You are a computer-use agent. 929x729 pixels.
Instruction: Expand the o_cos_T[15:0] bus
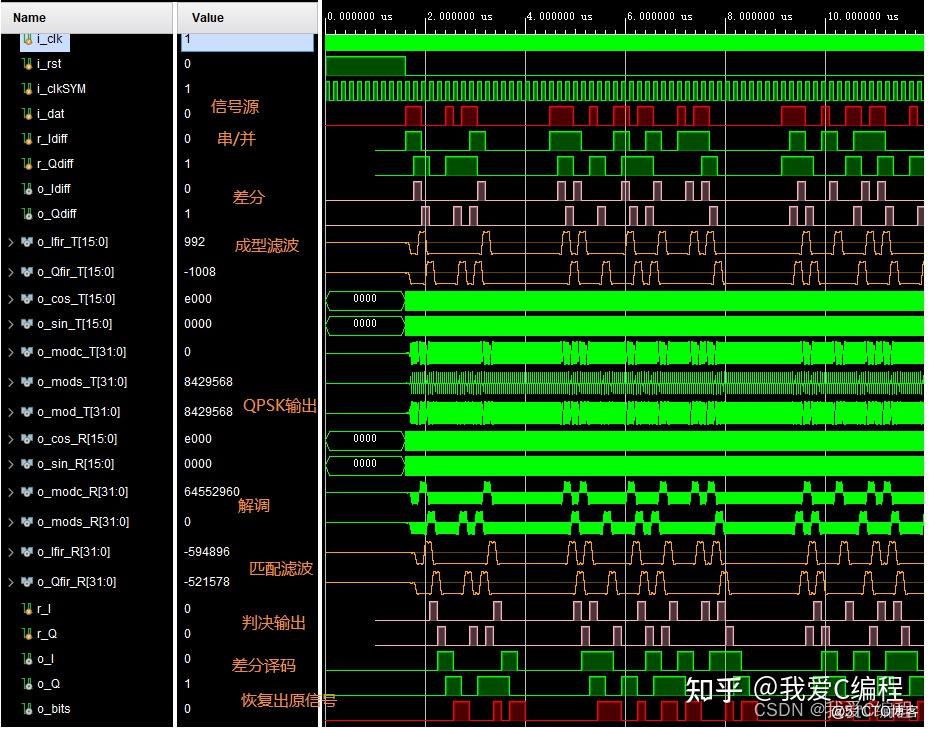tap(11, 299)
